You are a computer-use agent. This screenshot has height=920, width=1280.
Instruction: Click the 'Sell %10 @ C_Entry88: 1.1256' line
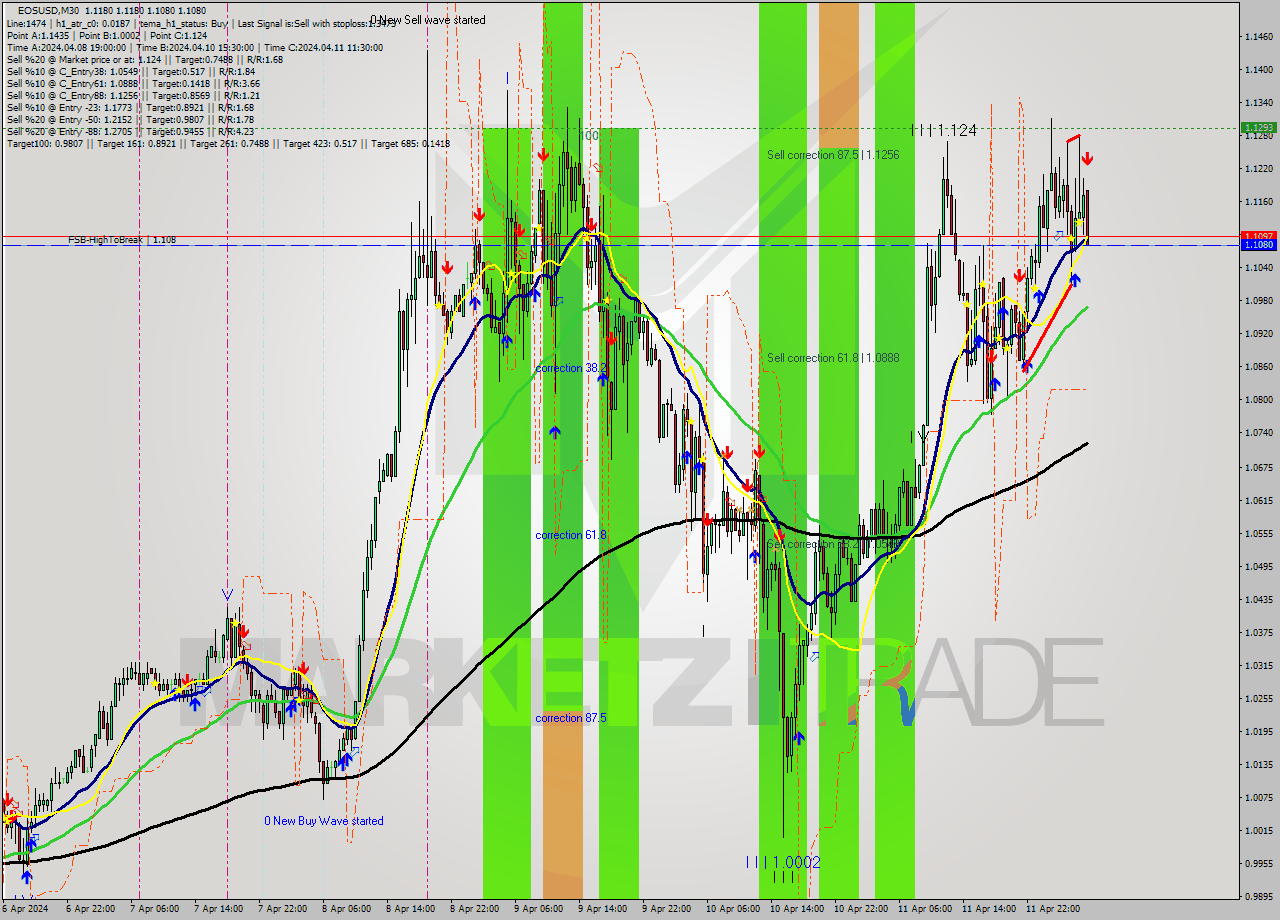pos(133,95)
